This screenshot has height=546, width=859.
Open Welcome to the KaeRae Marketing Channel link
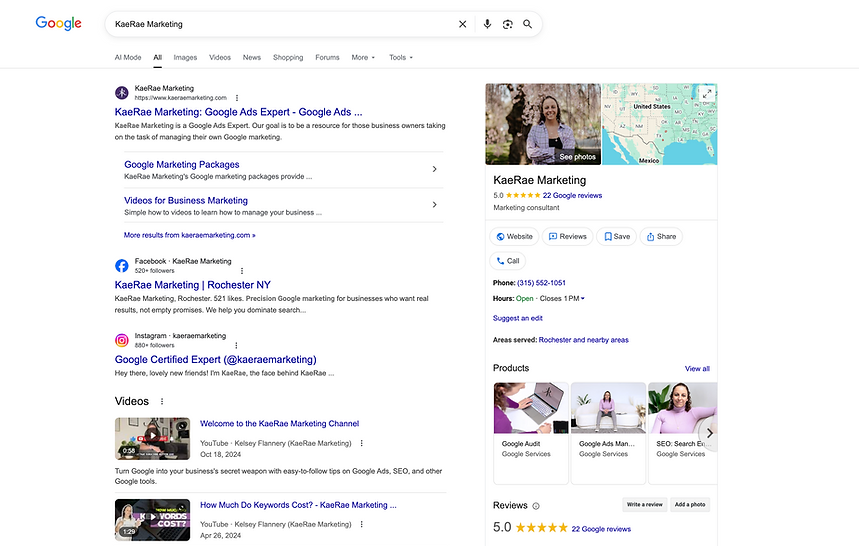click(x=279, y=423)
